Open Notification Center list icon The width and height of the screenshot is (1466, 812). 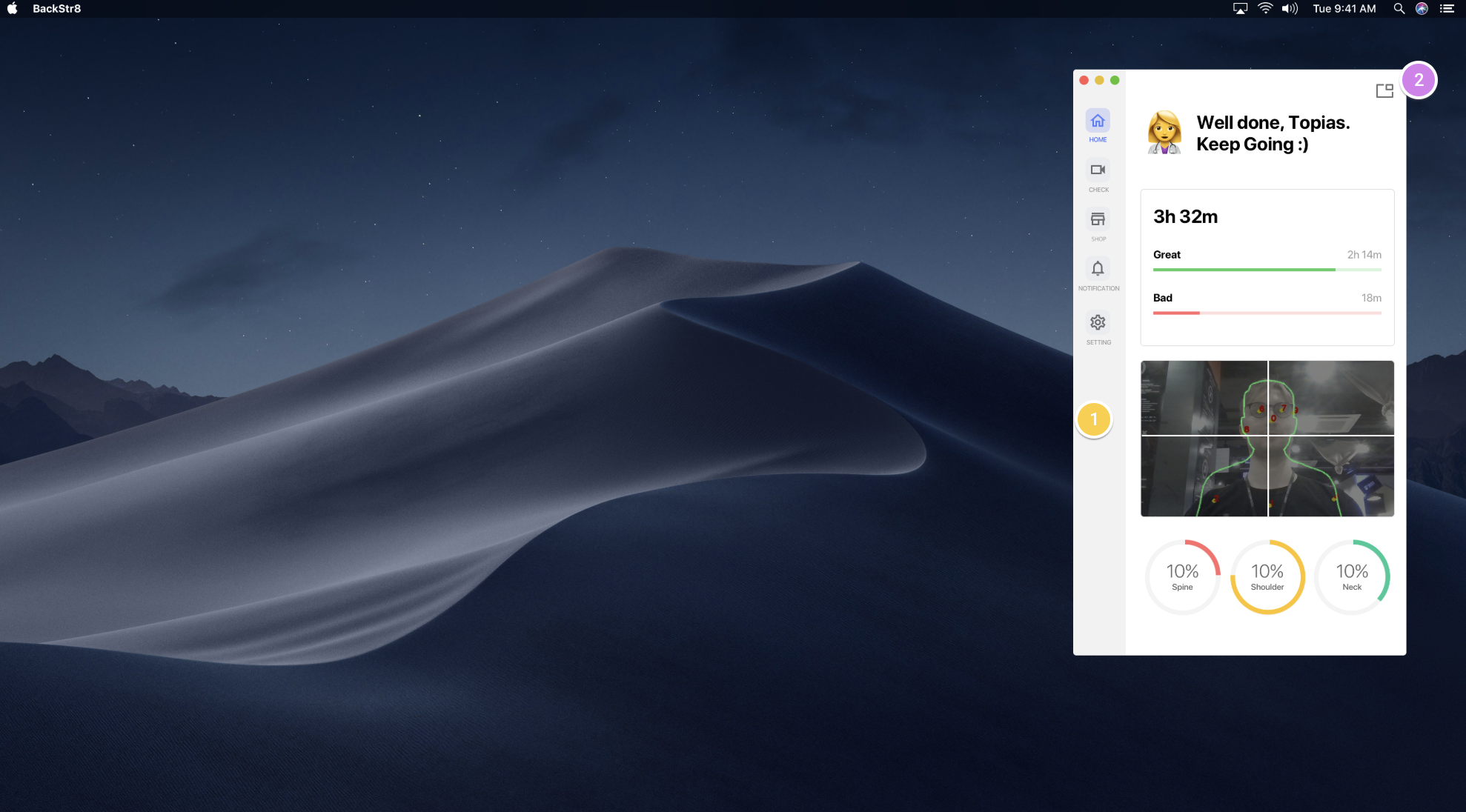pos(1447,9)
